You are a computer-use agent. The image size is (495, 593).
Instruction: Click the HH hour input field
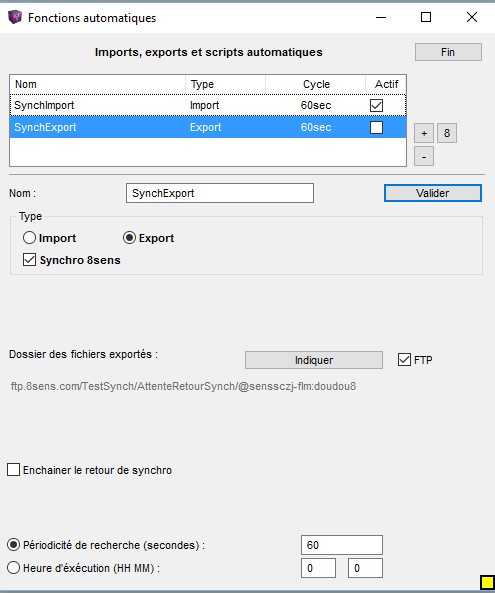point(318,568)
